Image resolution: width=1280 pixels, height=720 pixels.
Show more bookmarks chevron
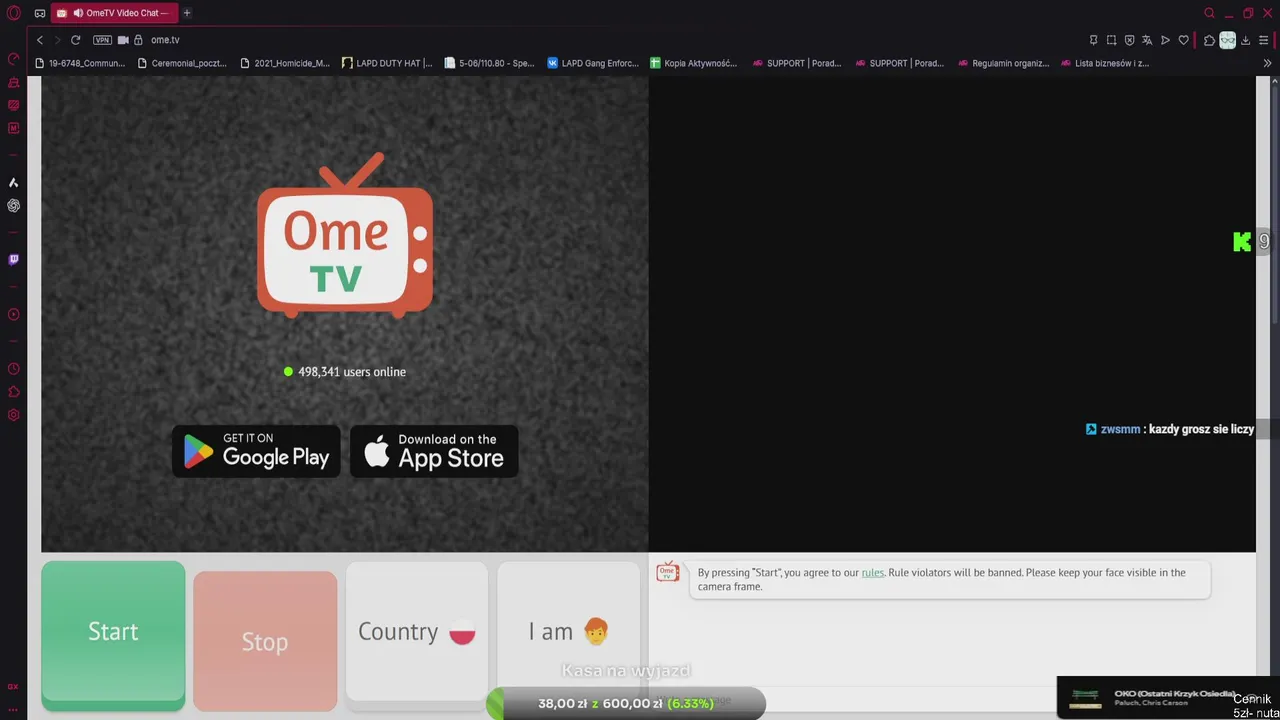1267,63
